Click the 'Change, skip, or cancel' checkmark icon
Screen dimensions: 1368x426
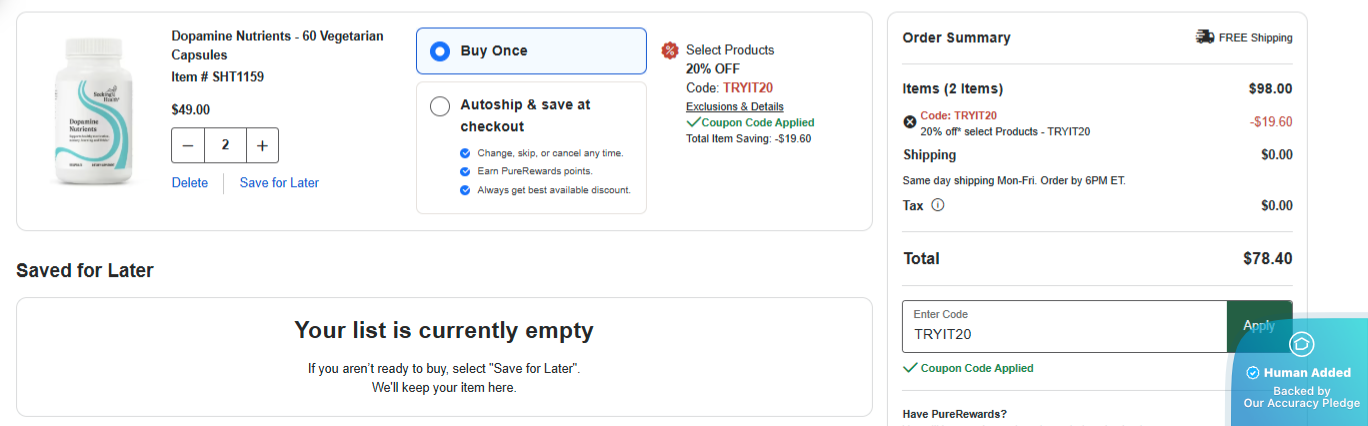(465, 153)
